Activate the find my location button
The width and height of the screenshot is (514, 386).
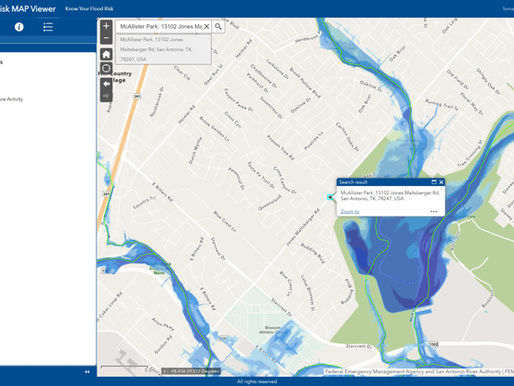106,68
